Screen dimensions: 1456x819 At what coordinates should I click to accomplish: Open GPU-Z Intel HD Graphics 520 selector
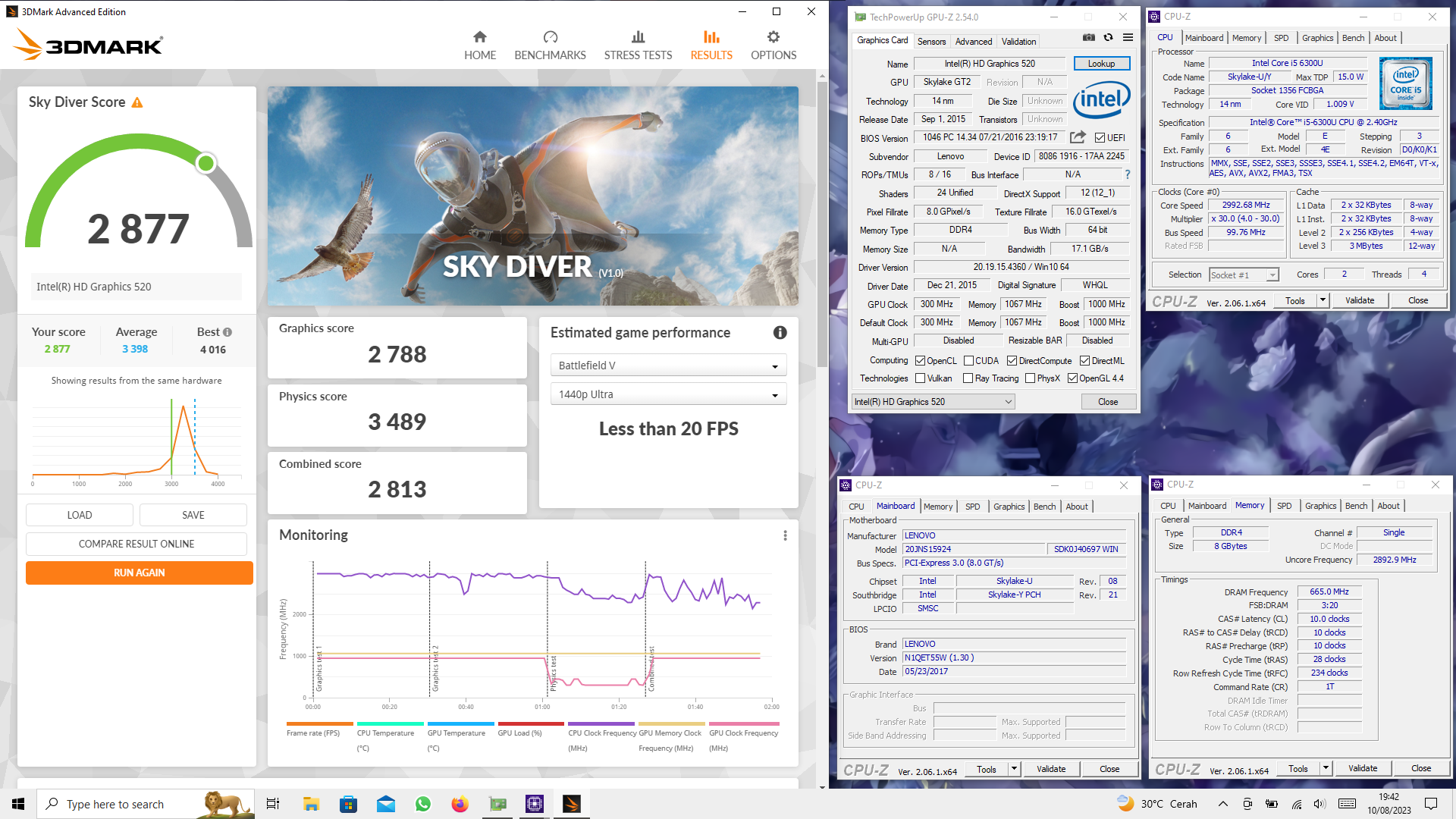tap(934, 402)
